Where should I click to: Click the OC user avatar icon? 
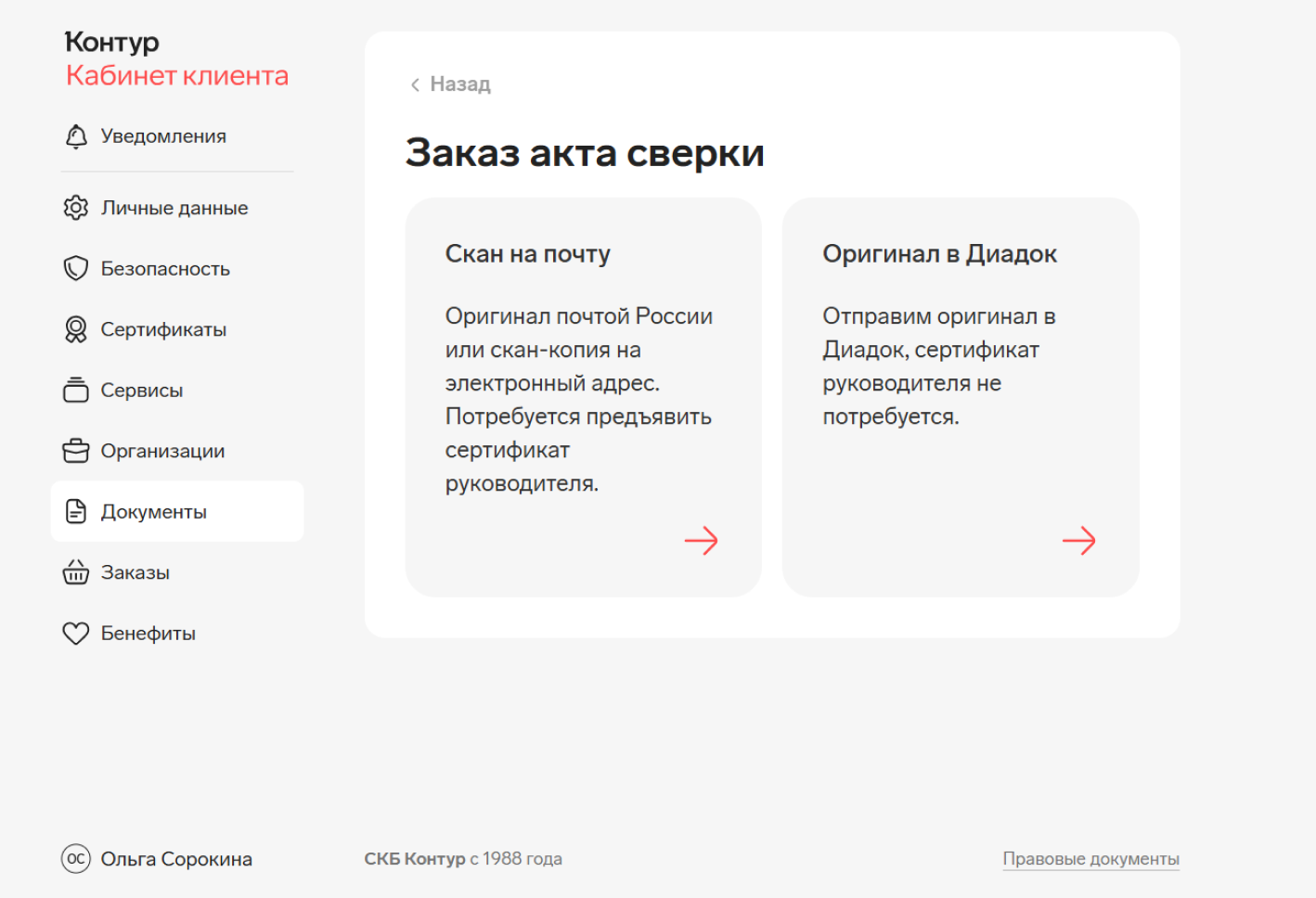[x=76, y=859]
